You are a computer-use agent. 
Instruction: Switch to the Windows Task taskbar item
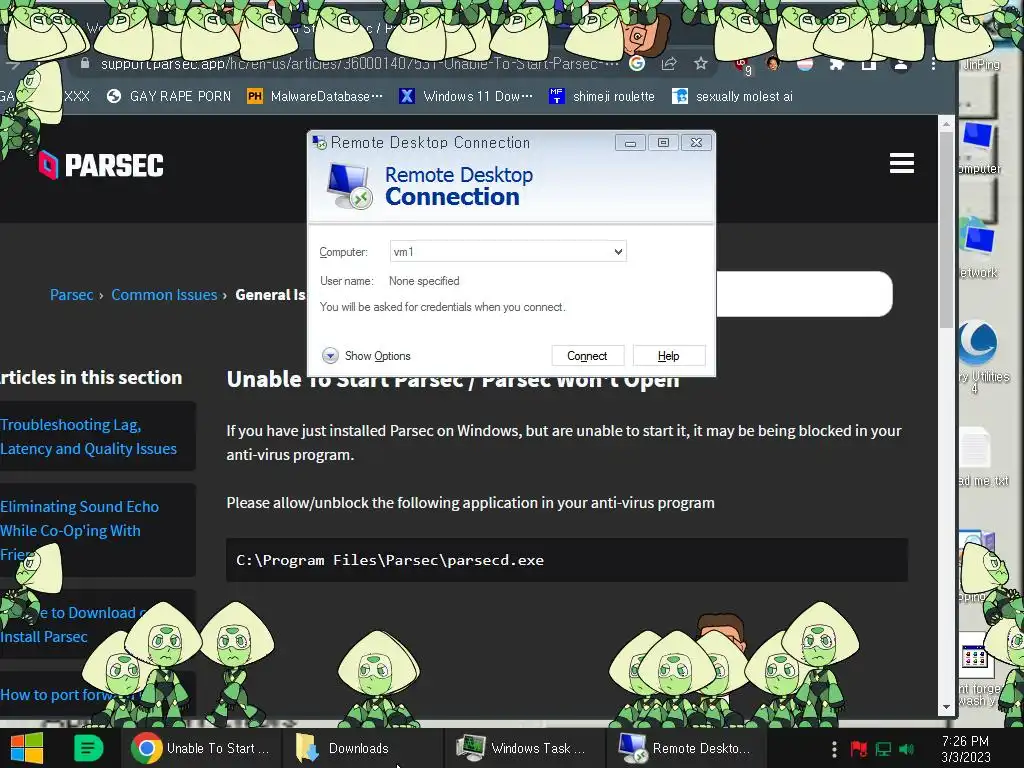[524, 748]
